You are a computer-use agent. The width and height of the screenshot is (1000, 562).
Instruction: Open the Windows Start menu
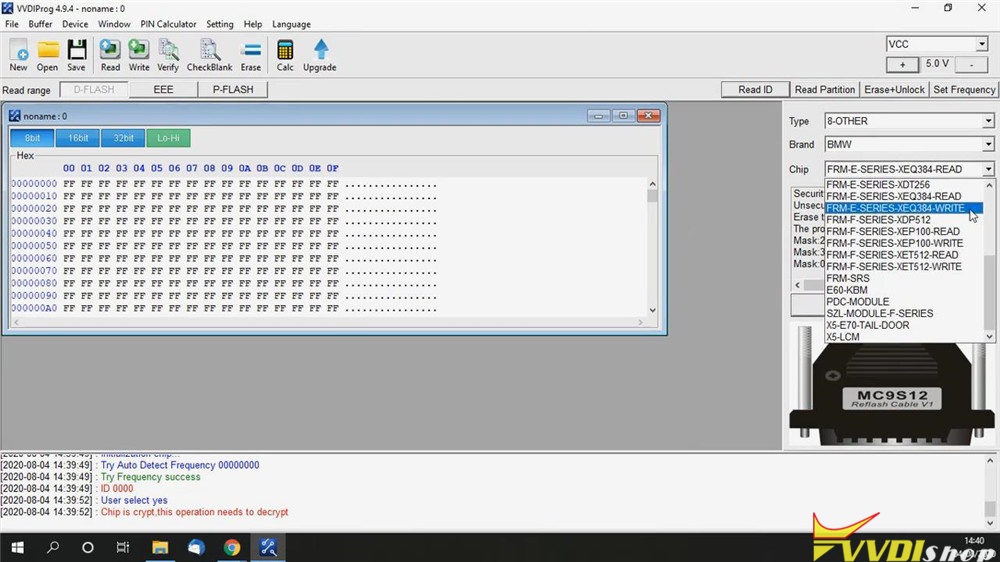coord(17,547)
